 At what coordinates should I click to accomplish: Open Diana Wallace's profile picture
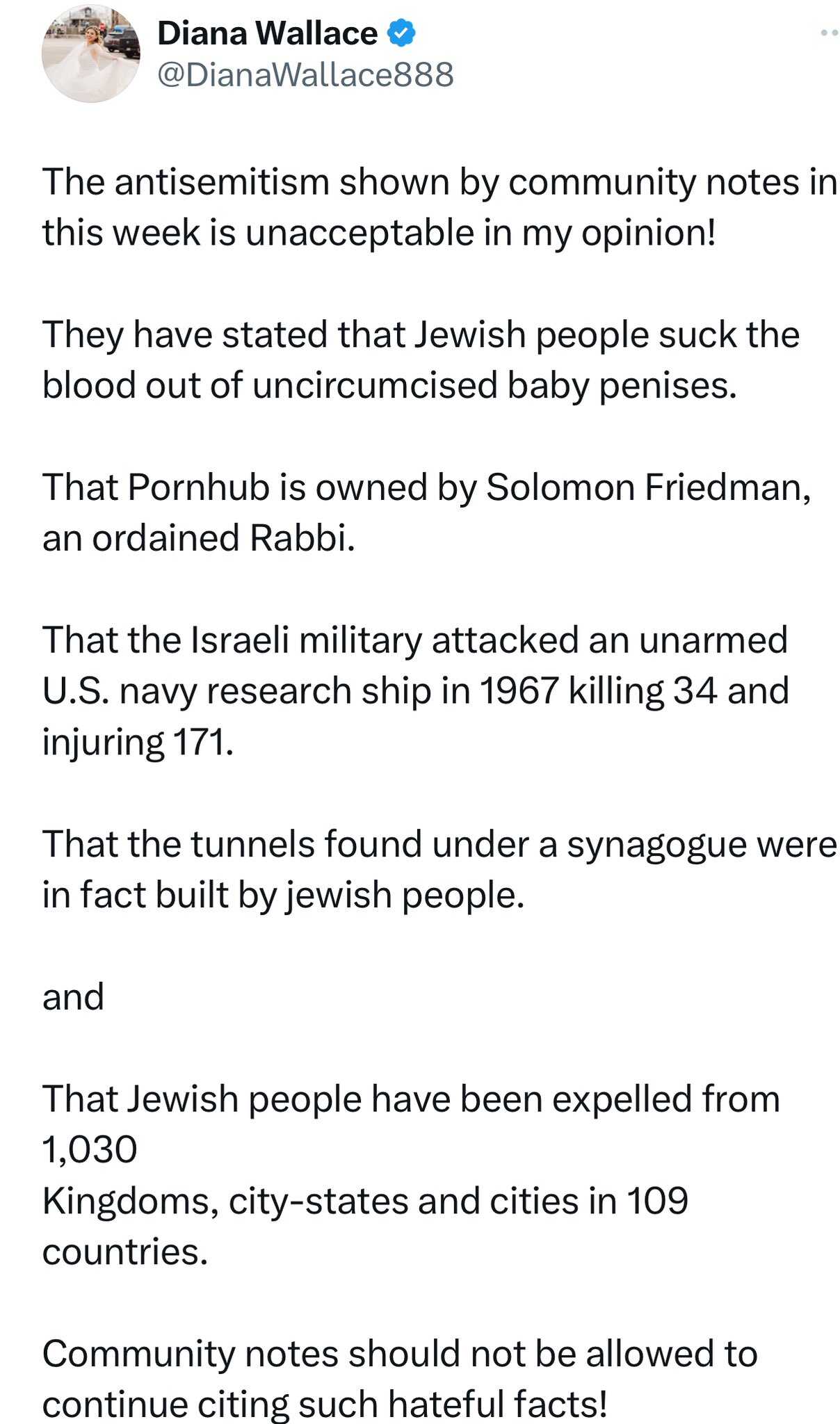90,54
